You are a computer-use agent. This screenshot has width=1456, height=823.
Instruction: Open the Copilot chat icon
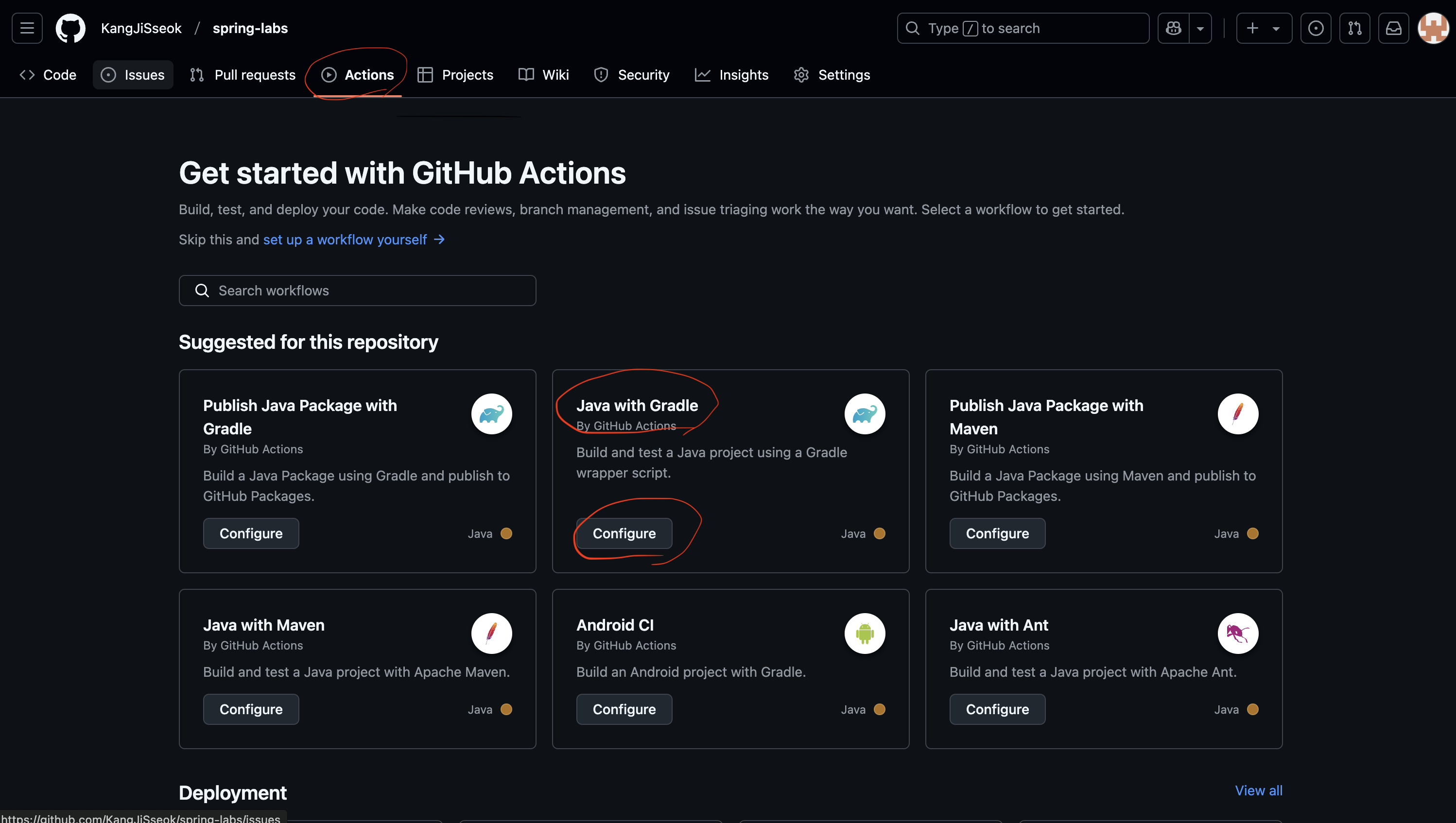[1173, 28]
